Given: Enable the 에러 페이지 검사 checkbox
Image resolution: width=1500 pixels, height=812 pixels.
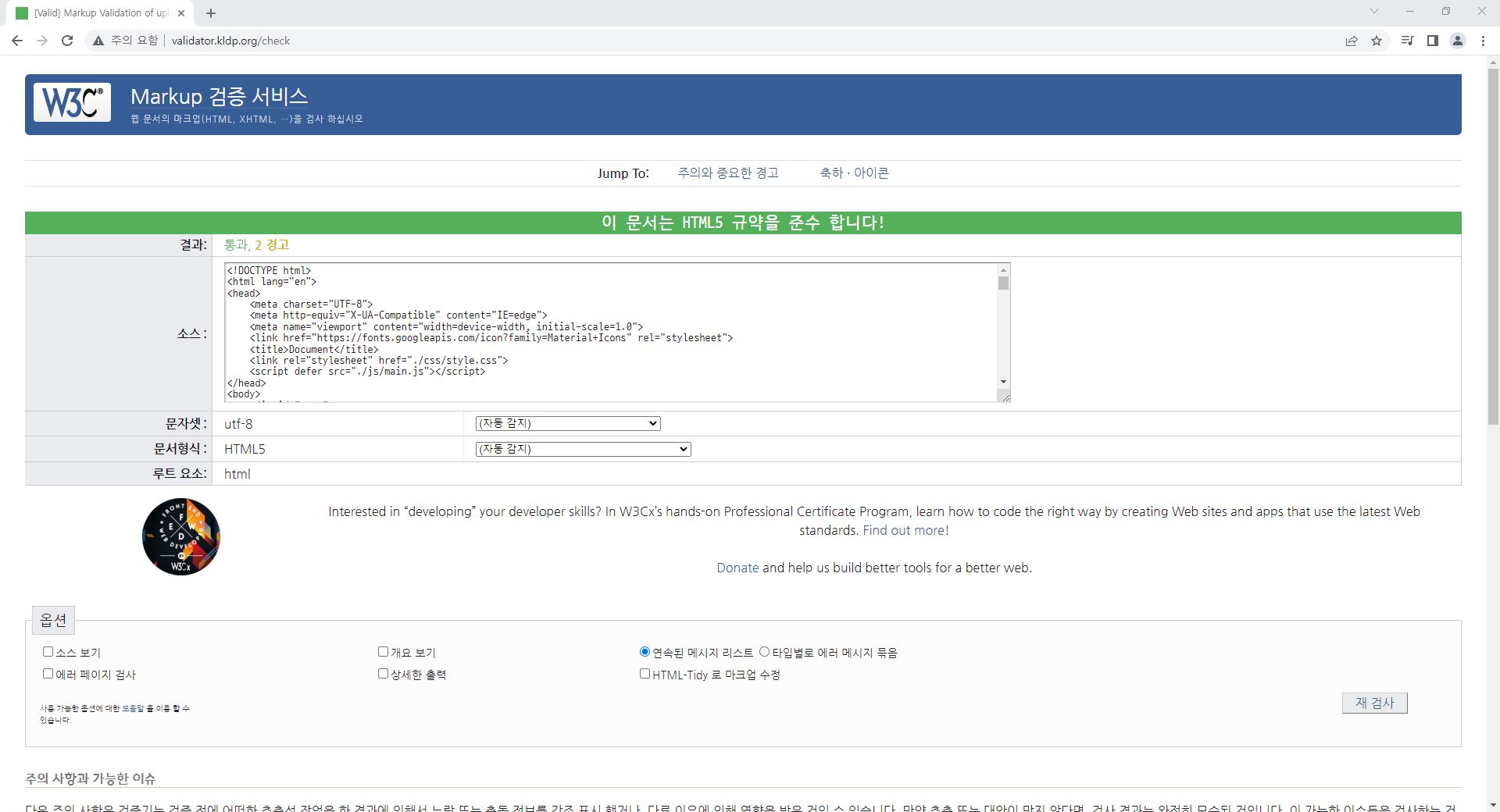Looking at the screenshot, I should tap(48, 673).
